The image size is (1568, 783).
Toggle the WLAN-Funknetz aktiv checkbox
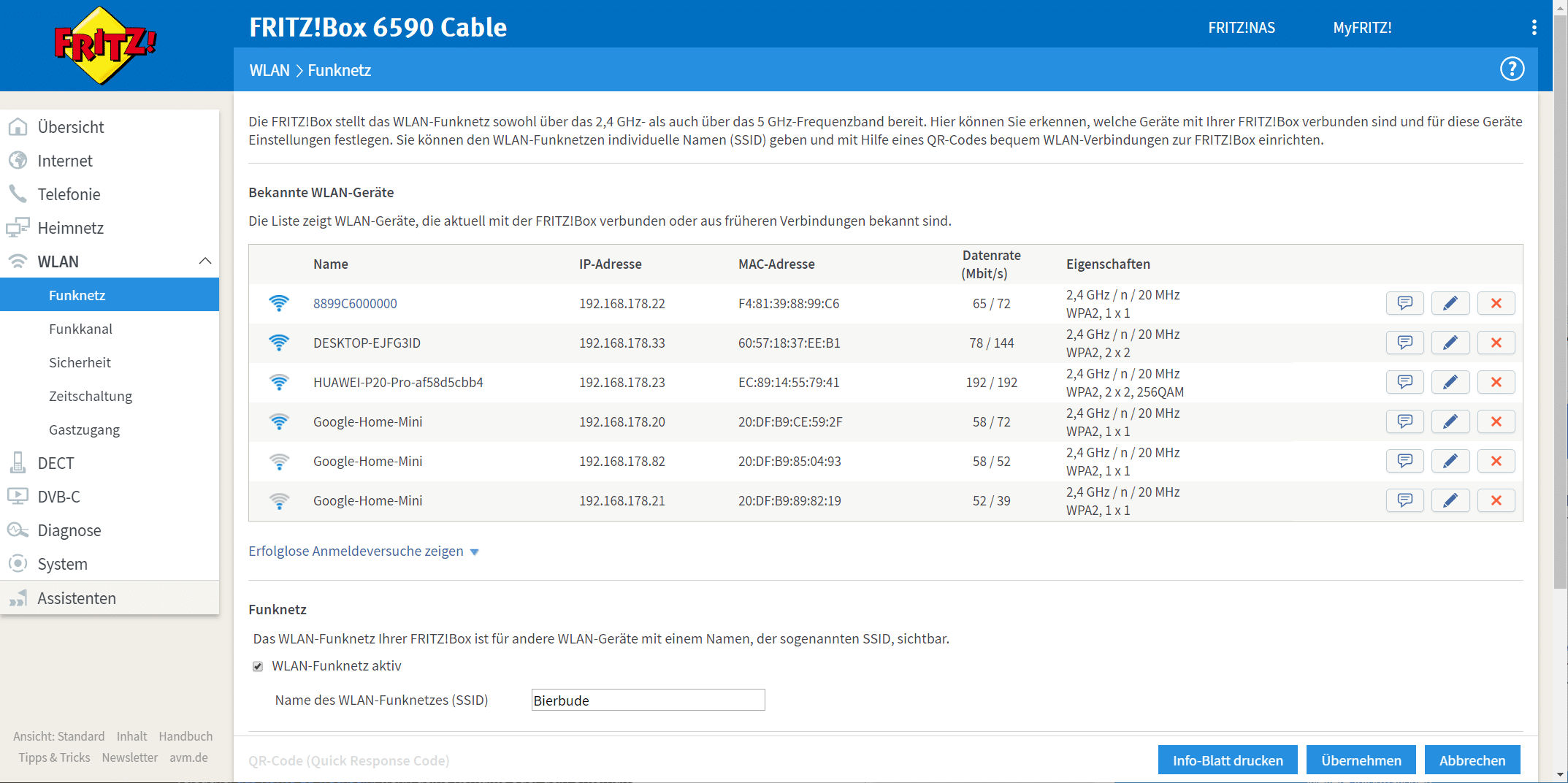258,666
